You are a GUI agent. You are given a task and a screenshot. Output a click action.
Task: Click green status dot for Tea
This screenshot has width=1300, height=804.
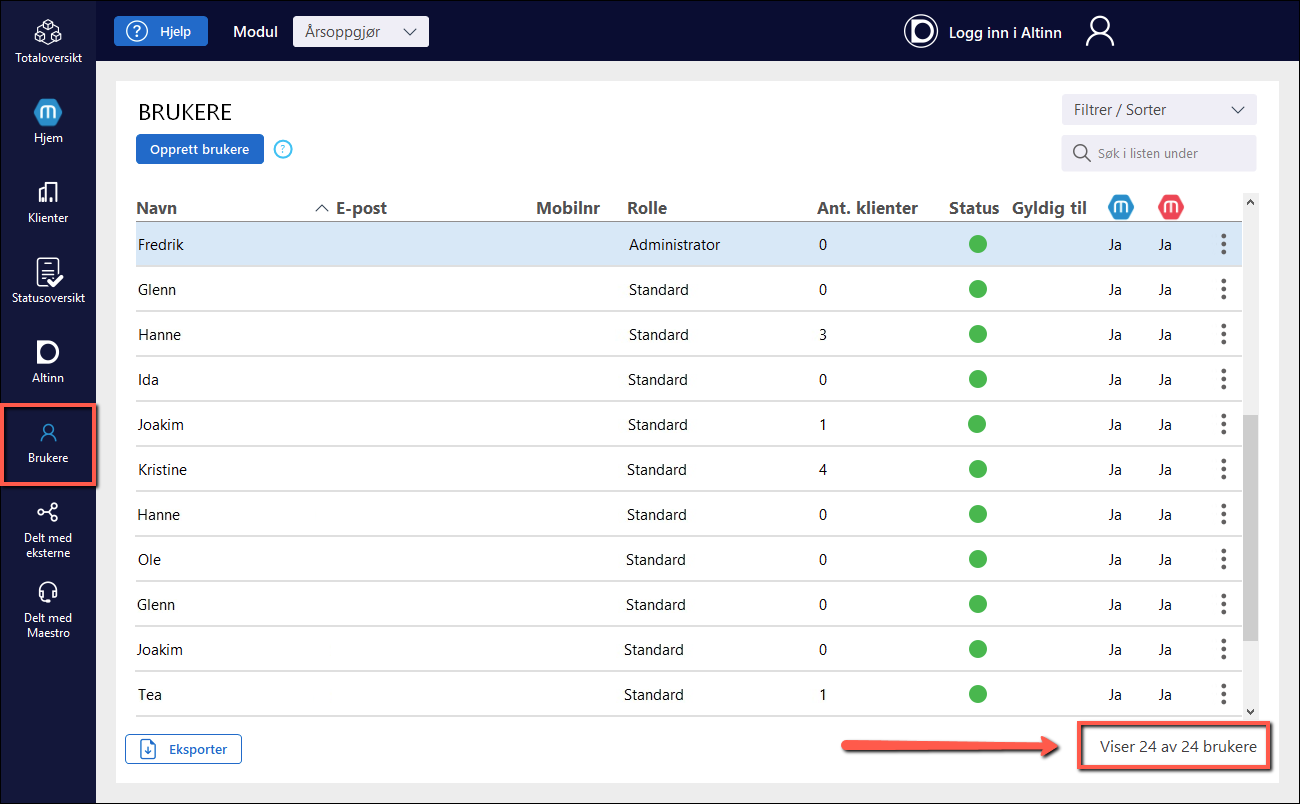click(x=978, y=694)
